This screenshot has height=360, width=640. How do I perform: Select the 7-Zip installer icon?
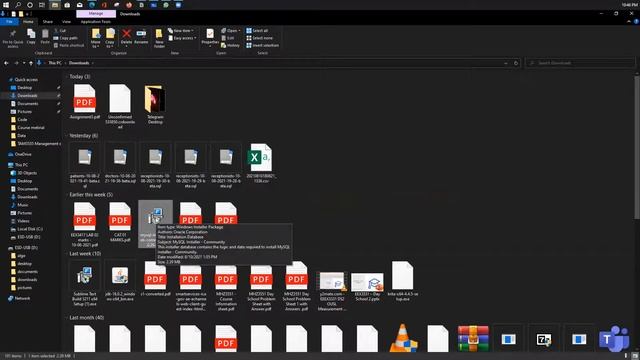click(x=544, y=339)
